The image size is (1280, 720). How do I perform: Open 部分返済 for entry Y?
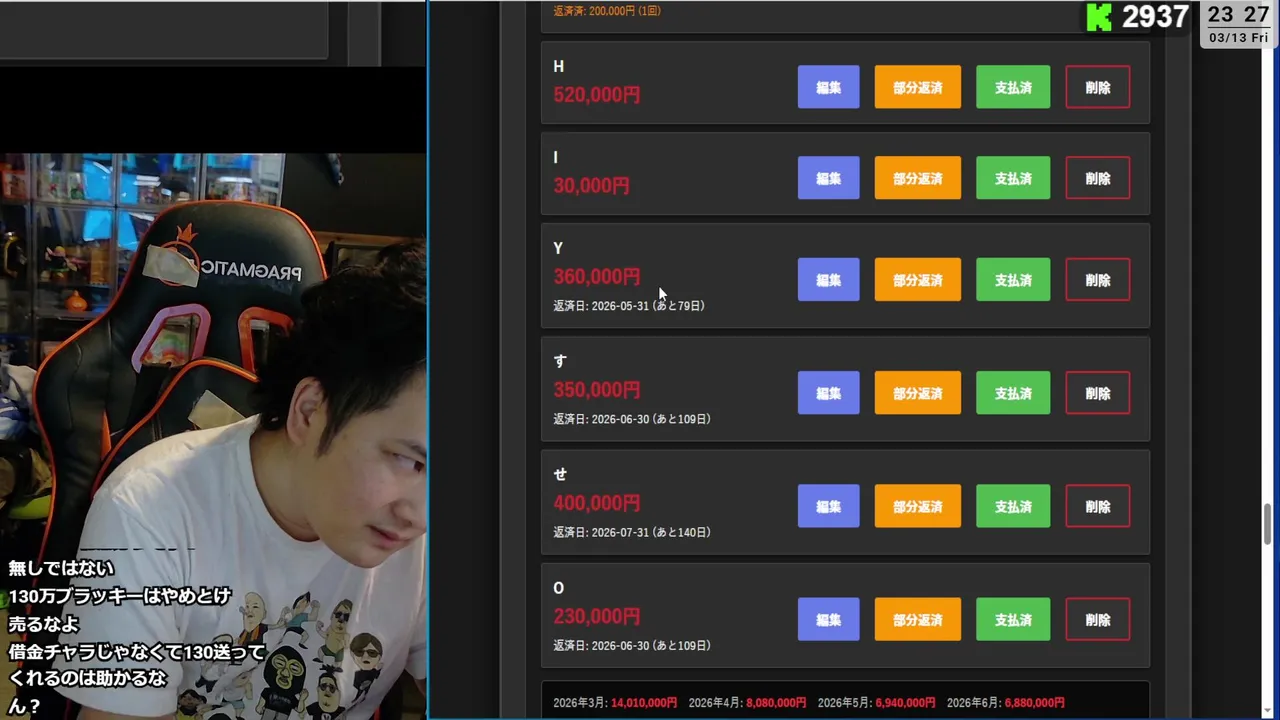click(x=917, y=280)
